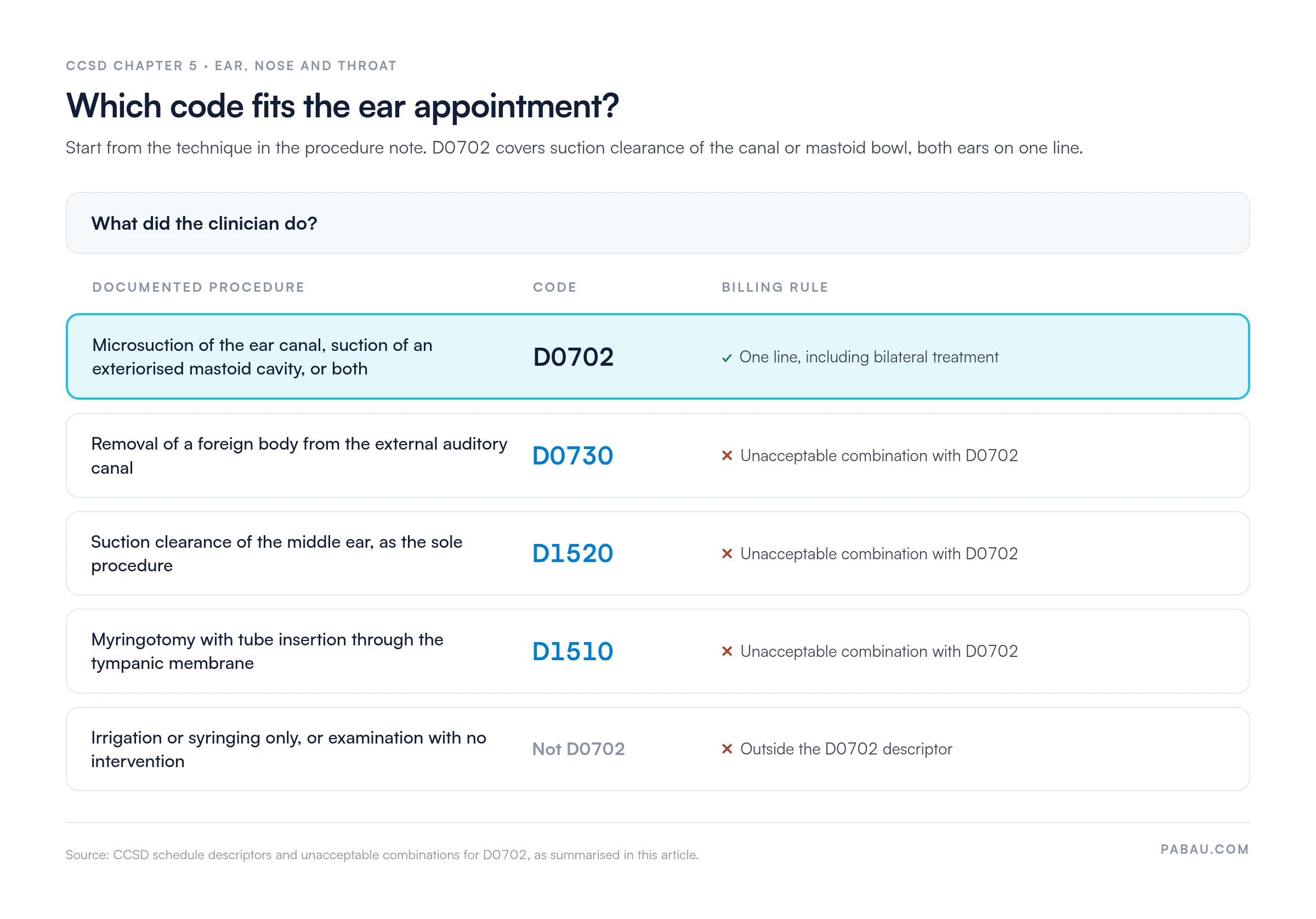Screen dimensions: 1316x919
Task: Click the grey 'Not D0702' label
Action: 578,748
